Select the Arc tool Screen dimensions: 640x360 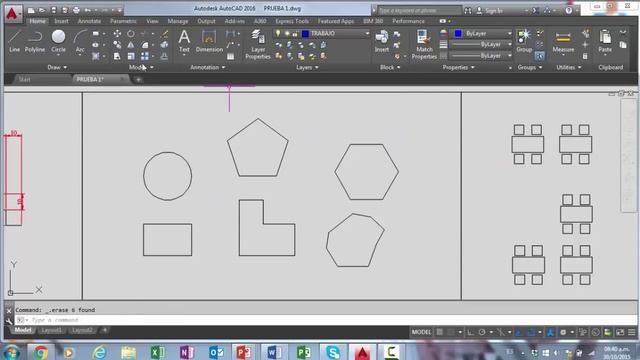click(x=80, y=41)
